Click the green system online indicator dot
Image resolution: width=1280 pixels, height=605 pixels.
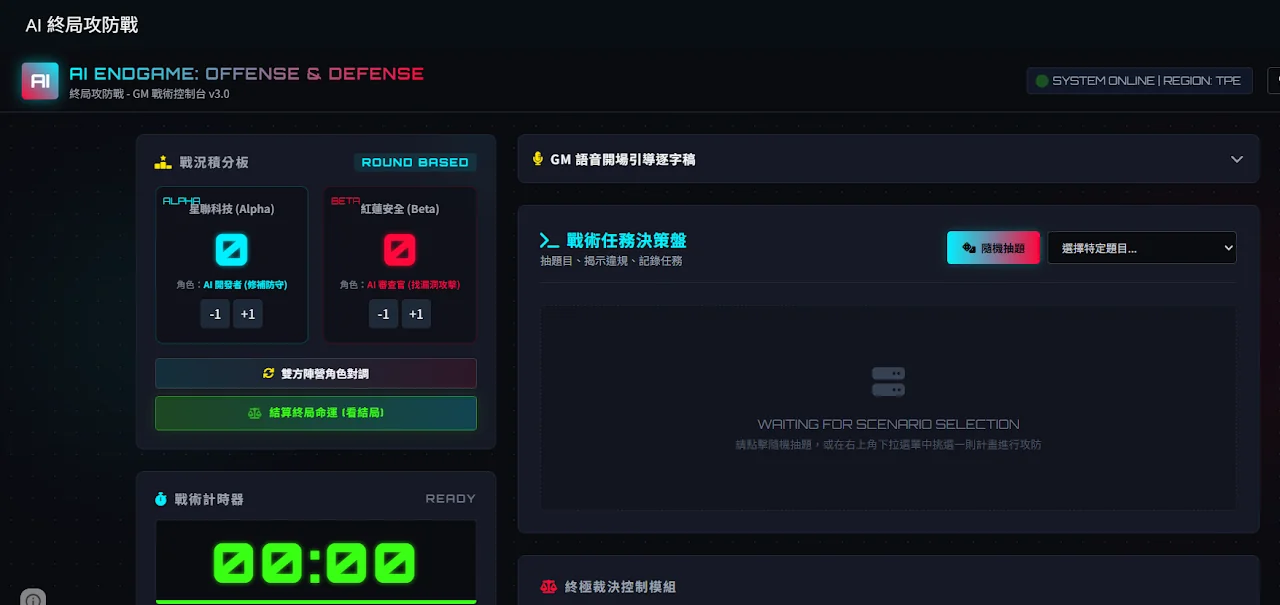pos(1041,81)
